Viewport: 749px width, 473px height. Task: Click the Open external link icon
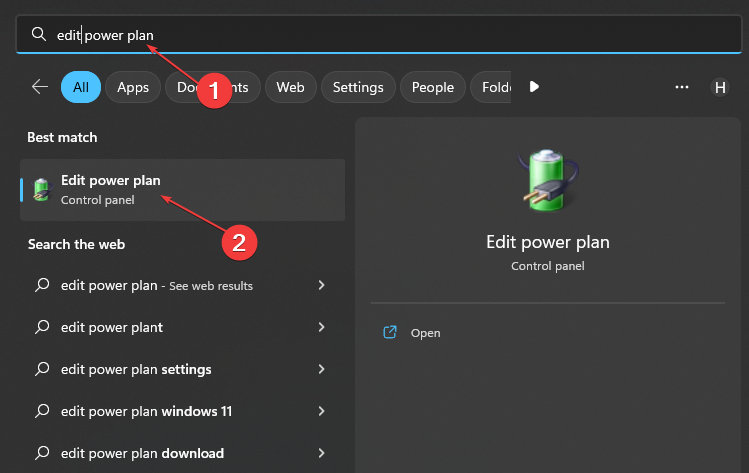pyautogui.click(x=390, y=333)
